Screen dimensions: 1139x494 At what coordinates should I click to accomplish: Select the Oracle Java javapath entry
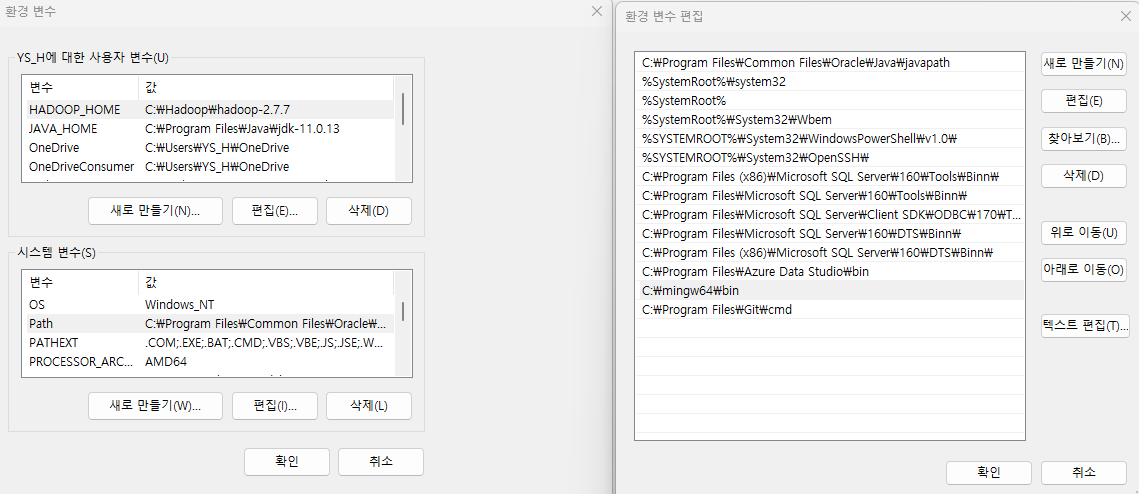(x=830, y=63)
